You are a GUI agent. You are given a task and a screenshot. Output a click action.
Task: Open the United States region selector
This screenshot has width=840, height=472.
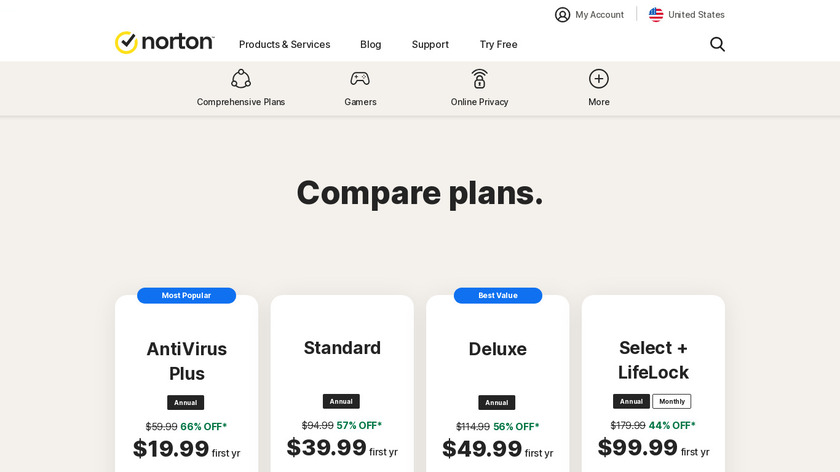tap(696, 15)
